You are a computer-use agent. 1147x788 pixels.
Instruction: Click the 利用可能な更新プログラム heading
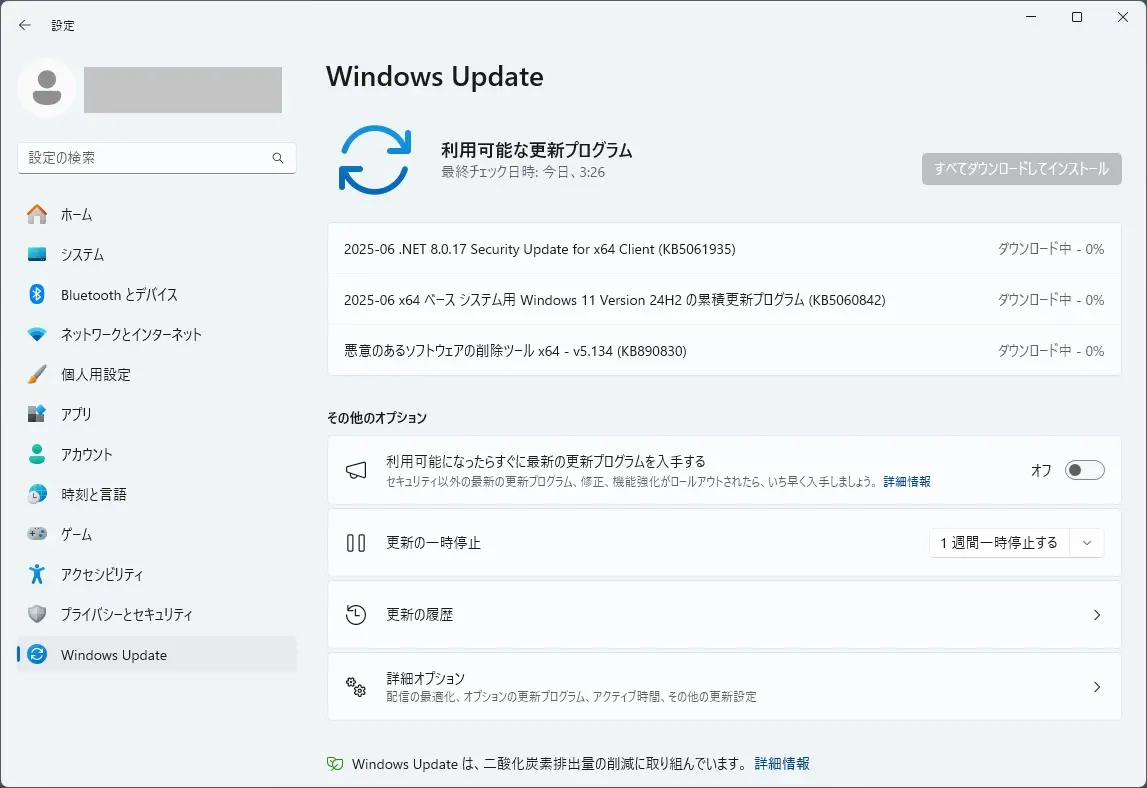coord(536,150)
